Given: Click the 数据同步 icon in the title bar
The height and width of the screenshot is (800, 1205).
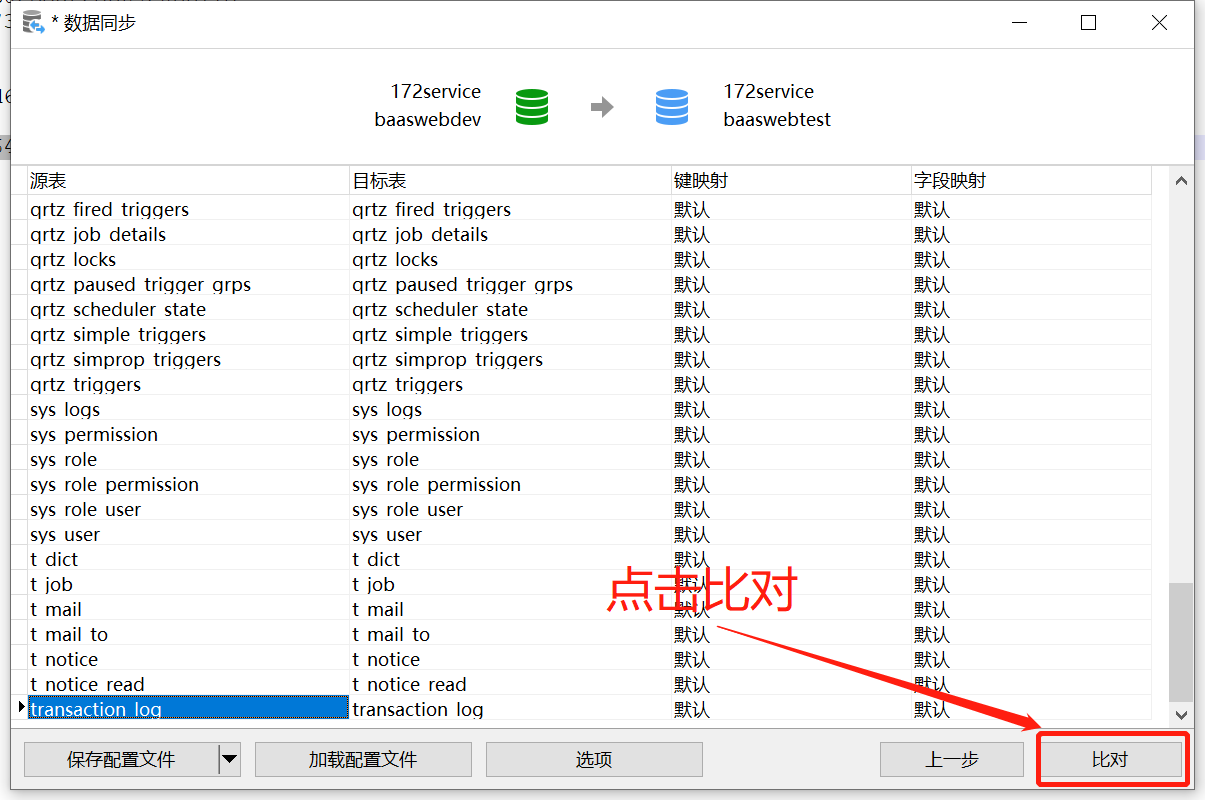Looking at the screenshot, I should (33, 21).
